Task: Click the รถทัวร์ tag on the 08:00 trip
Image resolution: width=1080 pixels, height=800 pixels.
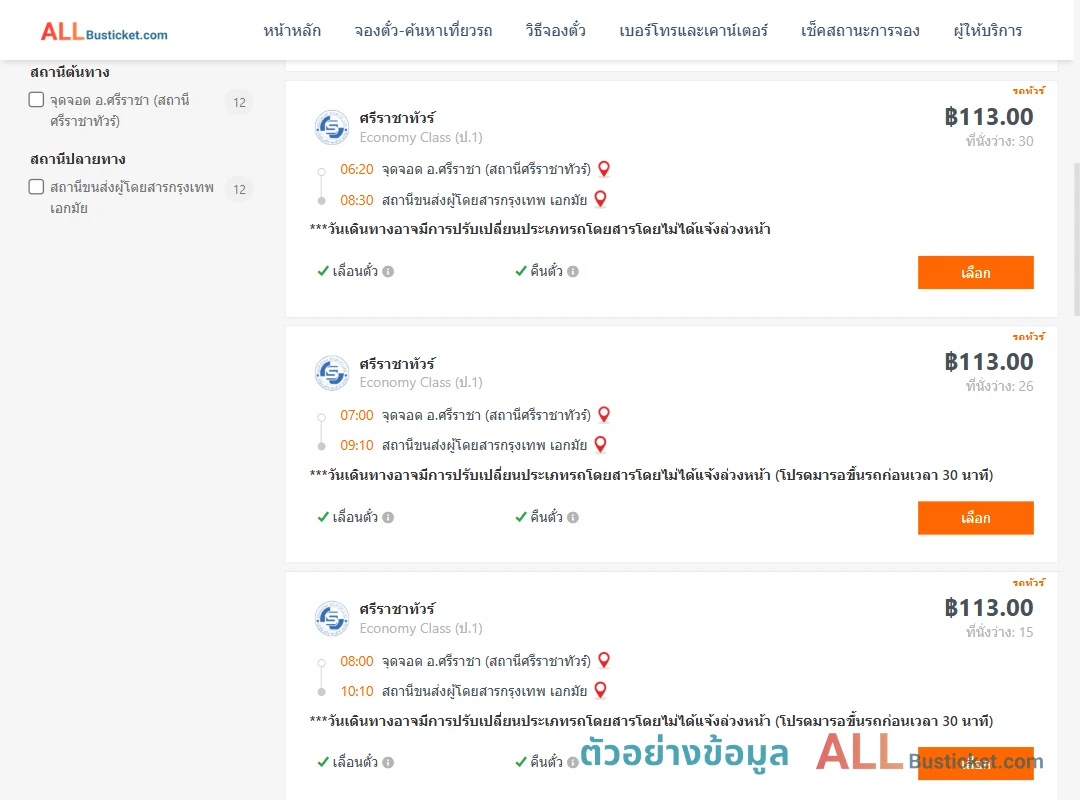Action: pyautogui.click(x=1028, y=582)
